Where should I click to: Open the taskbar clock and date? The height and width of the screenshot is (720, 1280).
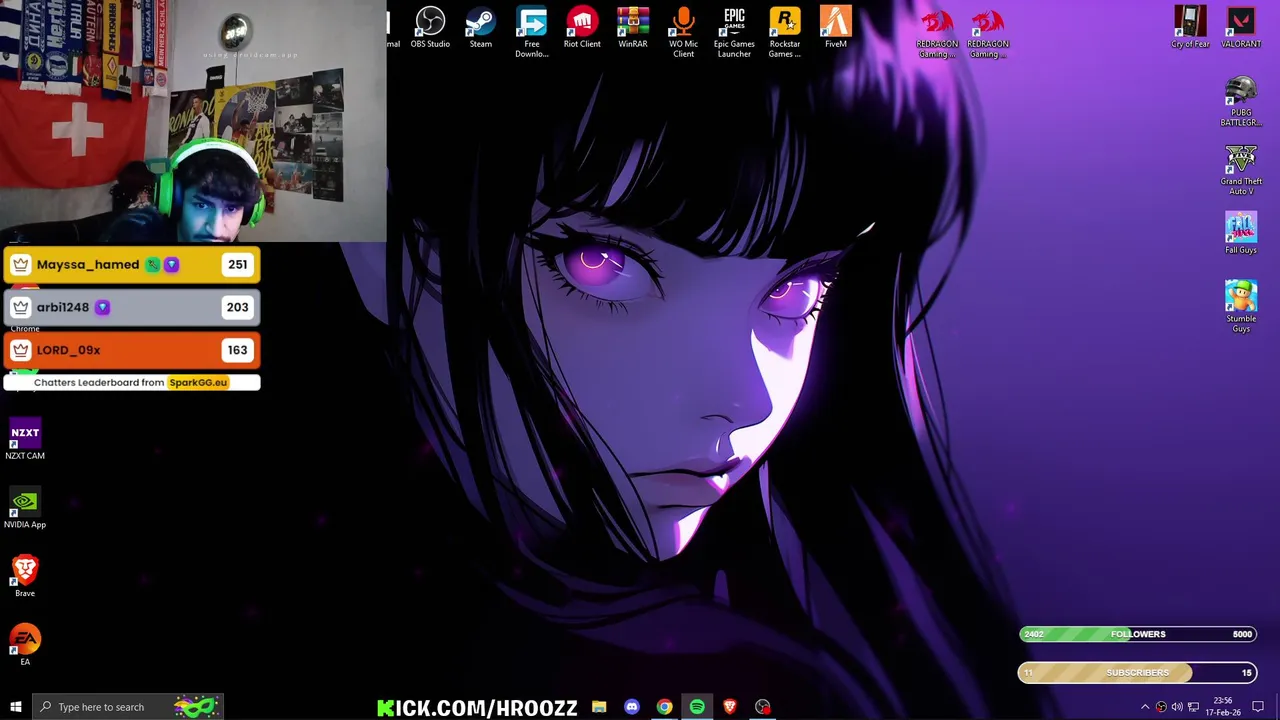pyautogui.click(x=1222, y=707)
